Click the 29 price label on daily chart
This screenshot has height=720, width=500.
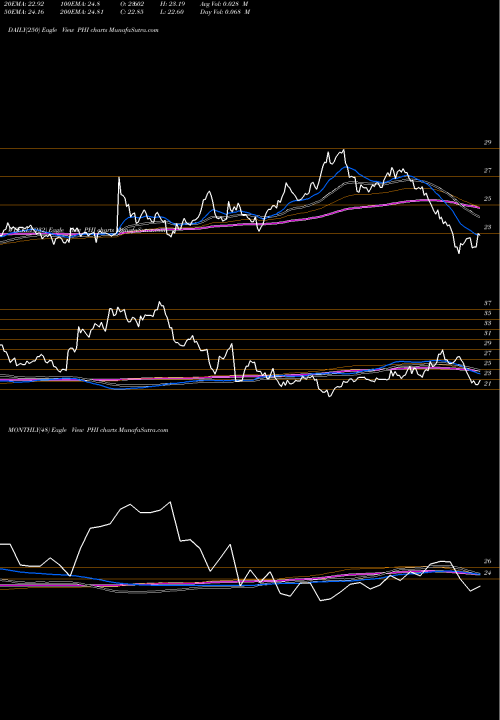[487, 143]
